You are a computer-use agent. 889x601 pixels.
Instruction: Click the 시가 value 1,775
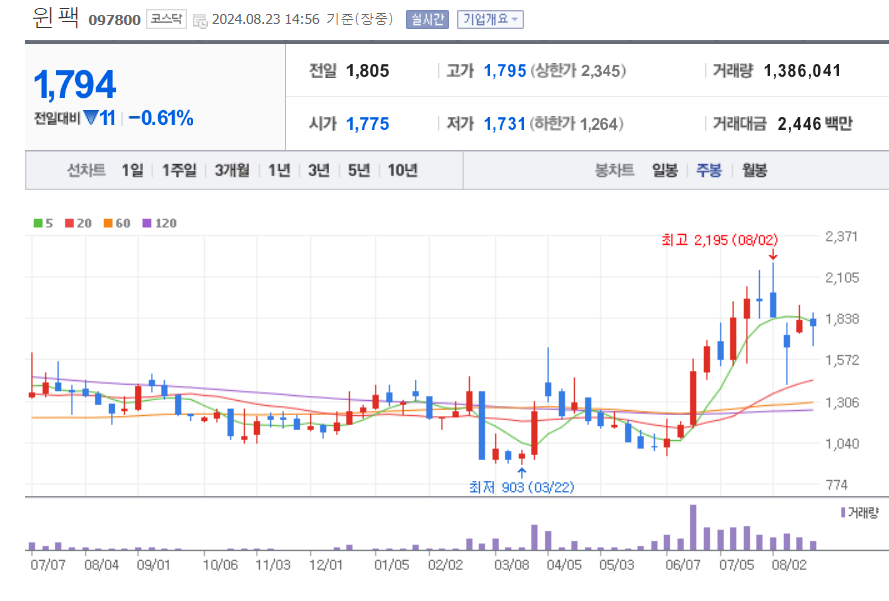coord(367,124)
